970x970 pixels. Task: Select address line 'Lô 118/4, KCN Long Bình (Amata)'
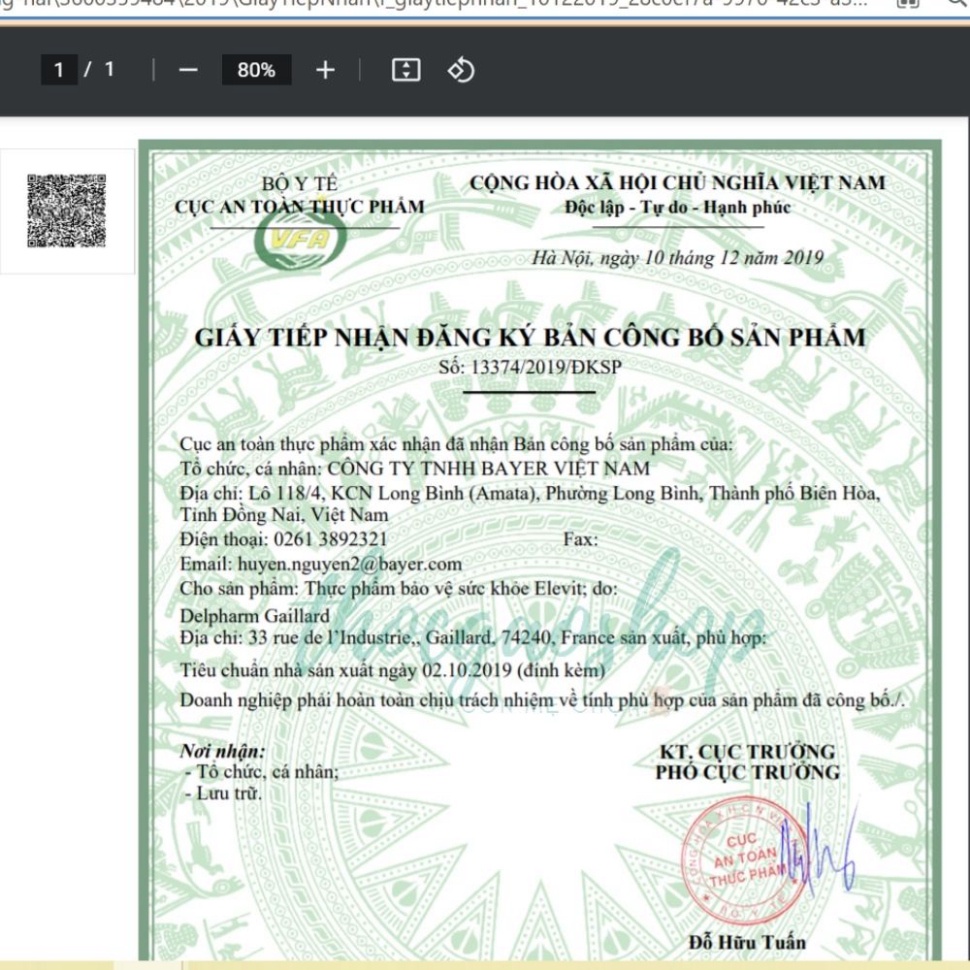(394, 493)
